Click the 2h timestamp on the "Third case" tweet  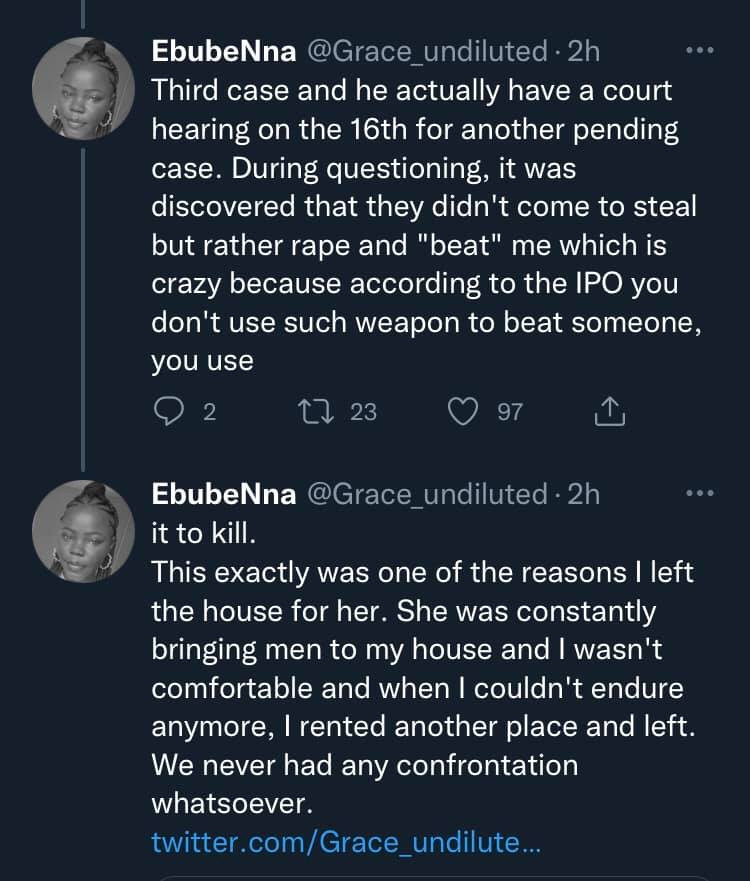pos(583,49)
